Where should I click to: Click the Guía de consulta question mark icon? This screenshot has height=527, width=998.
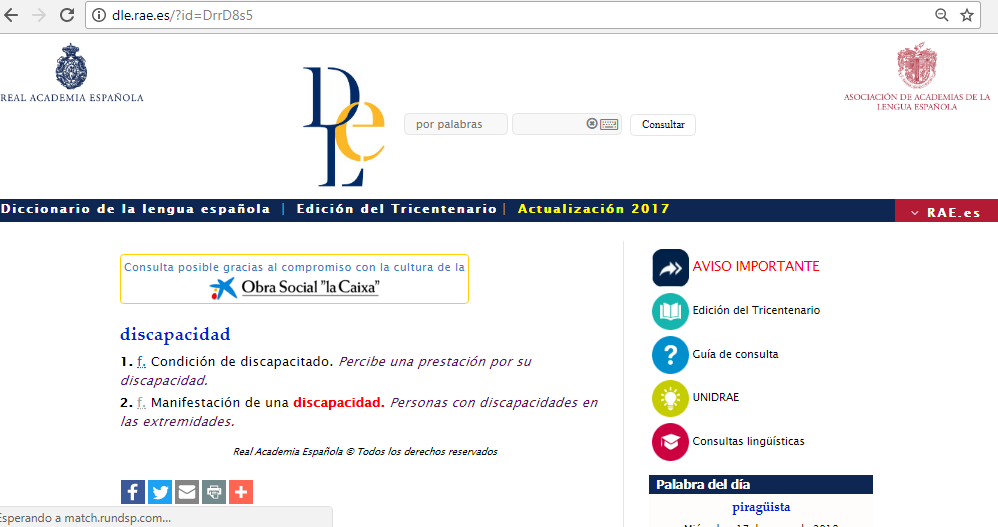[x=670, y=355]
